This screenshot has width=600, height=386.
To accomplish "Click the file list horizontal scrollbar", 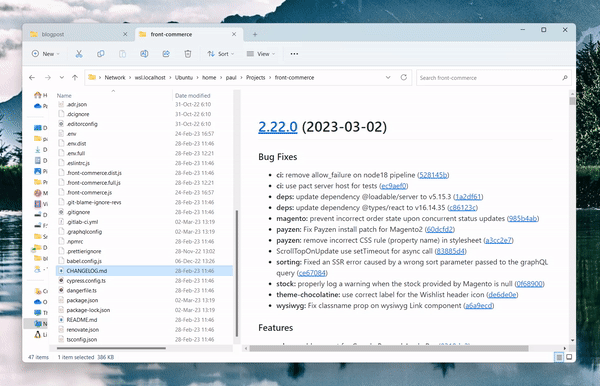I will pyautogui.click(x=111, y=348).
